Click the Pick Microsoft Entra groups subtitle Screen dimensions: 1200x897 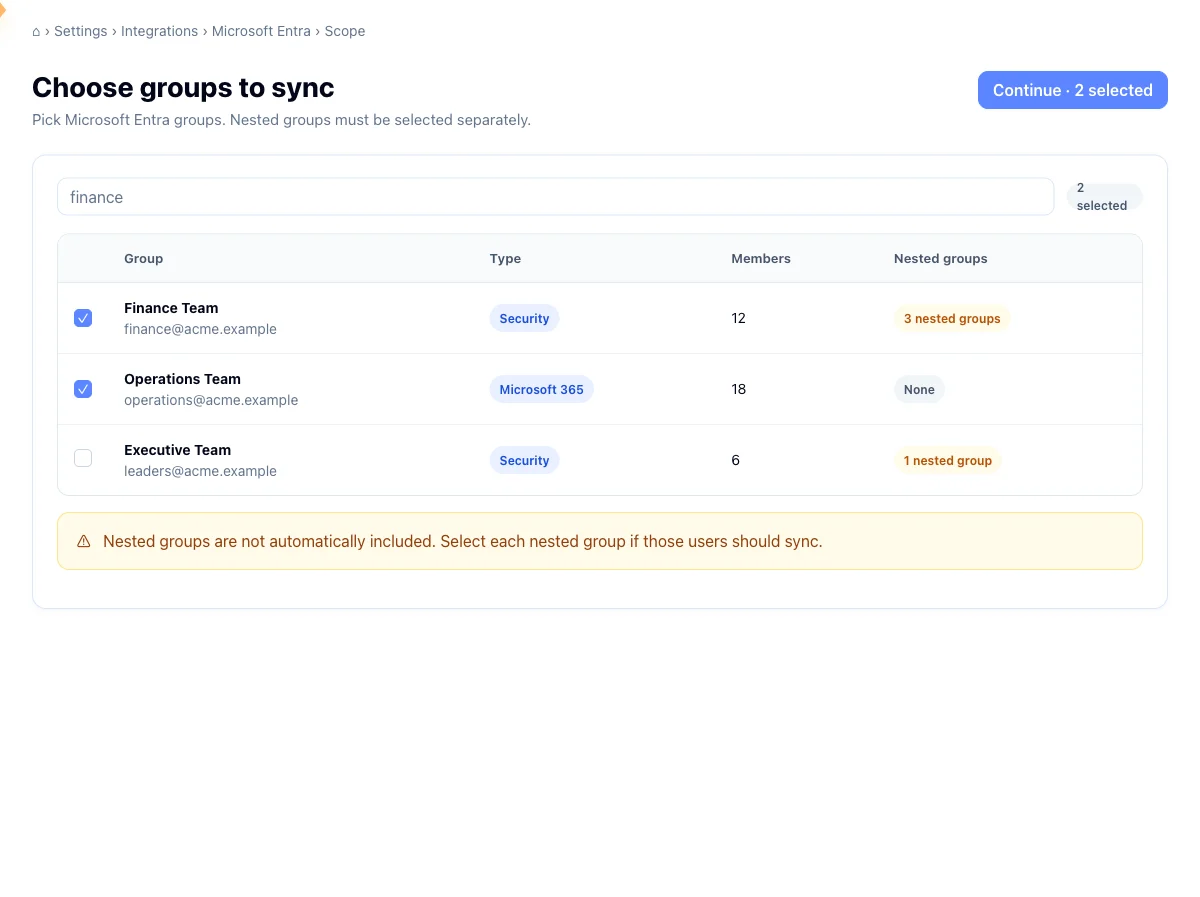point(281,120)
